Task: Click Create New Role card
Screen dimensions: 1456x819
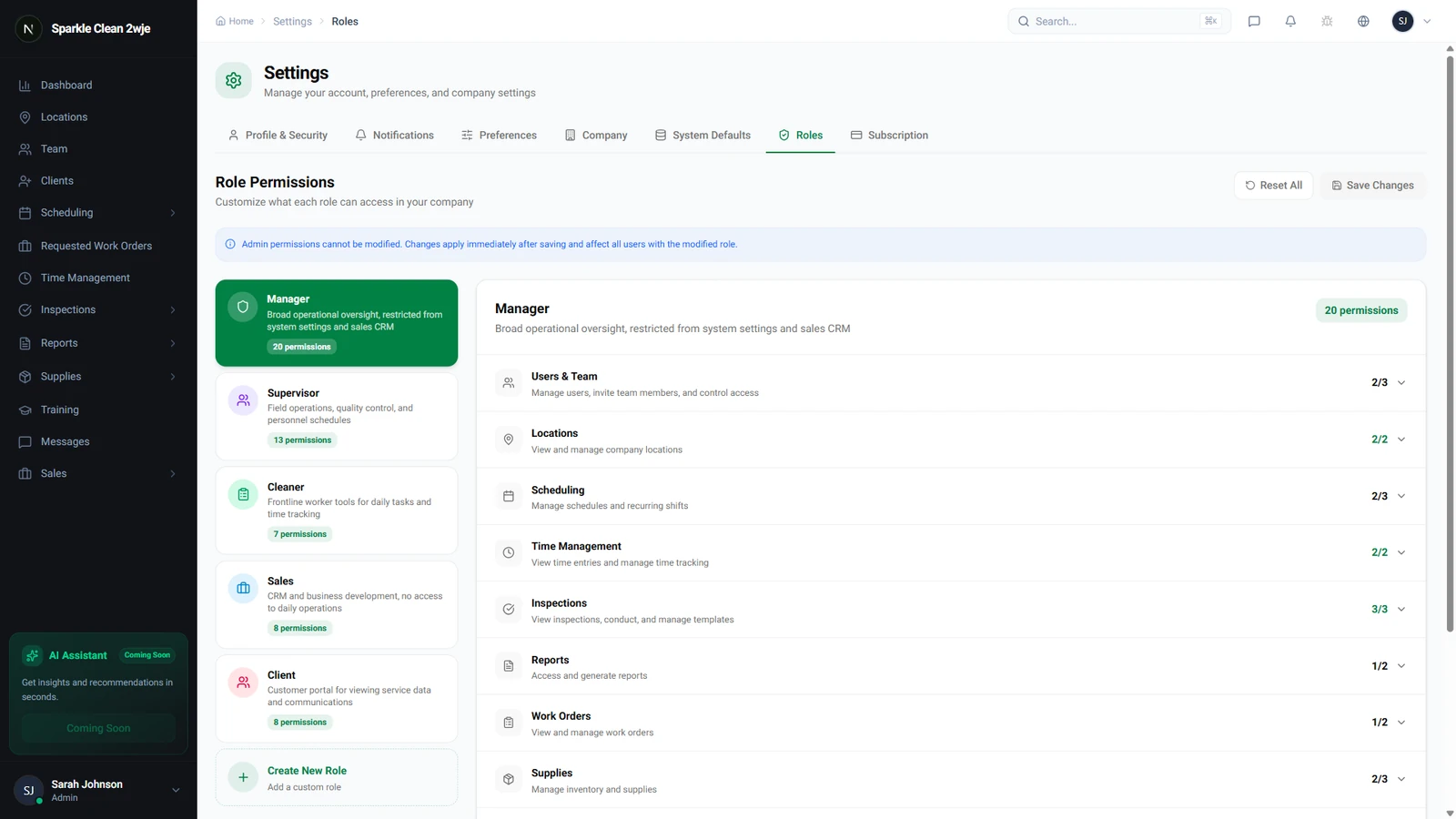Action: (x=337, y=778)
